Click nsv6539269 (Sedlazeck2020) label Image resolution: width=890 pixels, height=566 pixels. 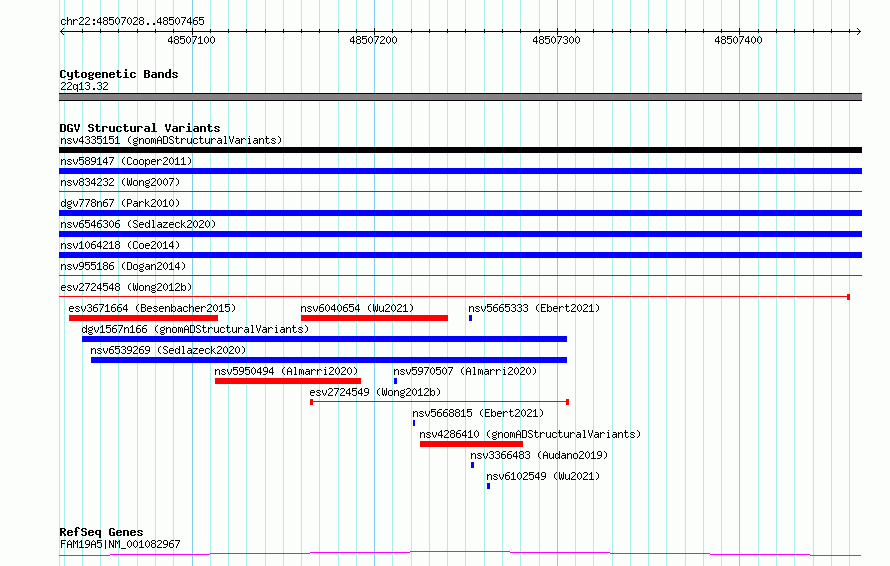168,350
